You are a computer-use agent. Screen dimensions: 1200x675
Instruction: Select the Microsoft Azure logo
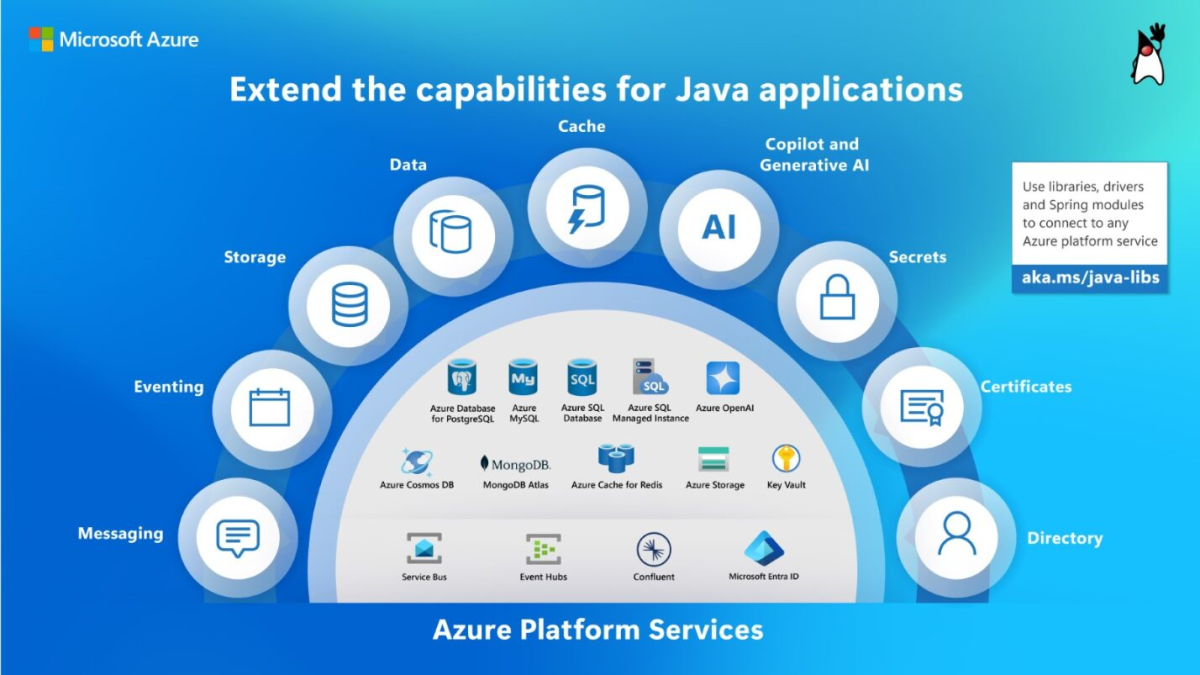[113, 39]
